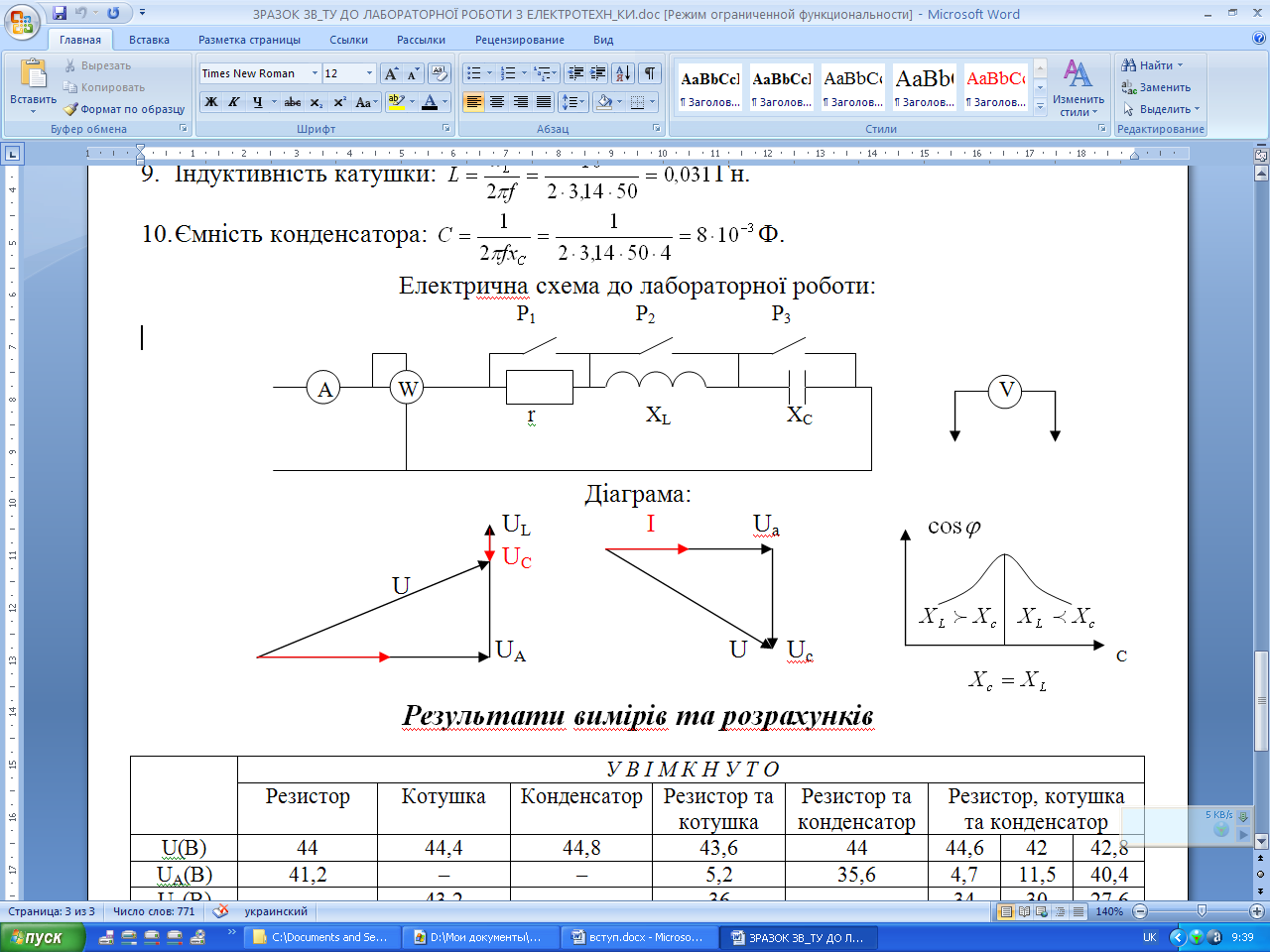Click the vertical scrollbar thumb
This screenshot has height=952, width=1270.
1261,701
